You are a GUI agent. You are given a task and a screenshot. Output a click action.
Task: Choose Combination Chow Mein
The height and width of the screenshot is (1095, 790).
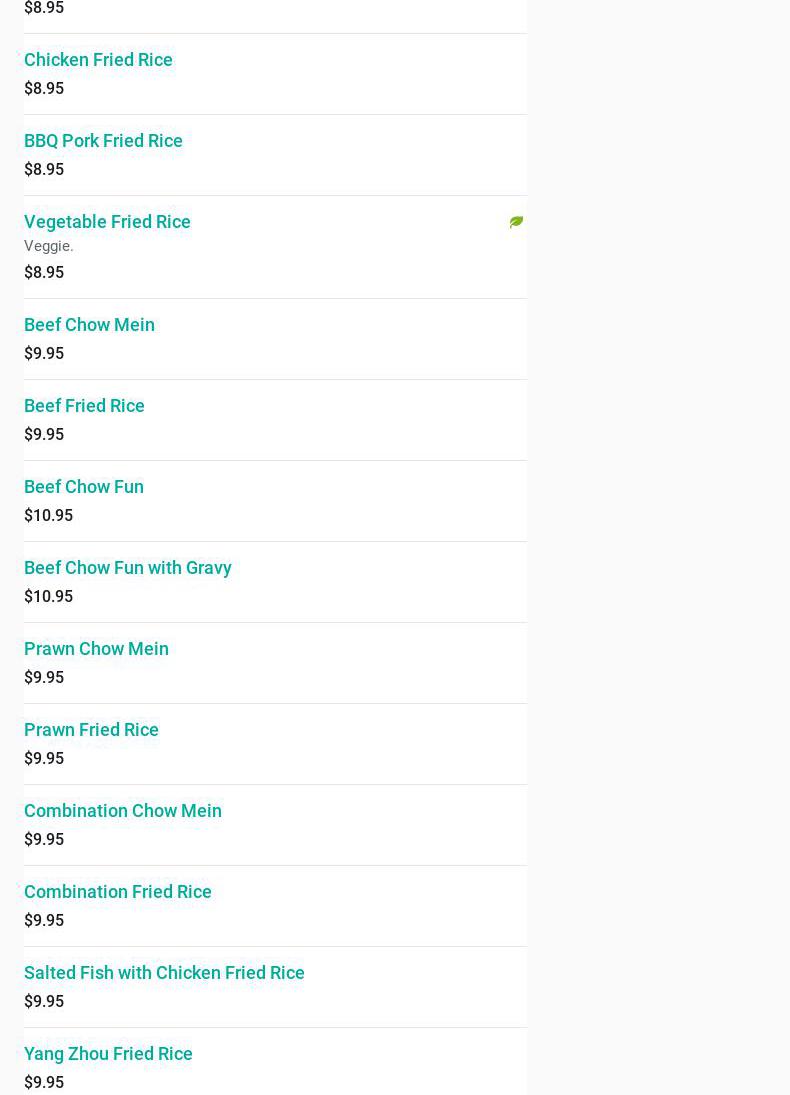pyautogui.click(x=123, y=811)
